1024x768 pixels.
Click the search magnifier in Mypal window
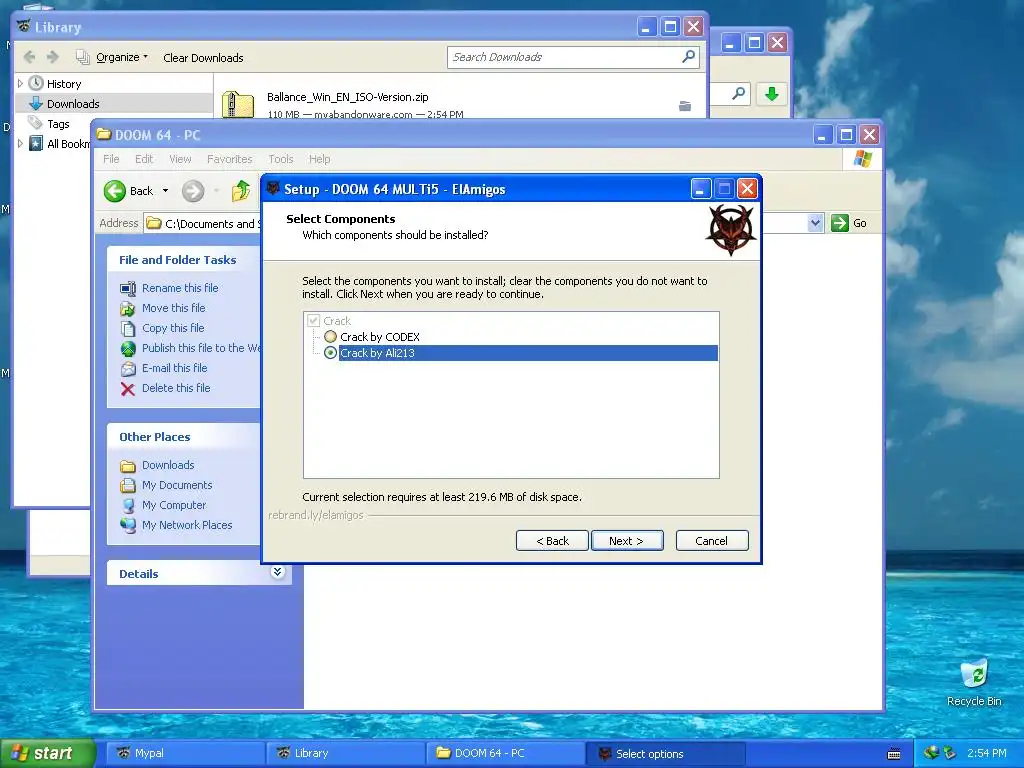coord(739,93)
